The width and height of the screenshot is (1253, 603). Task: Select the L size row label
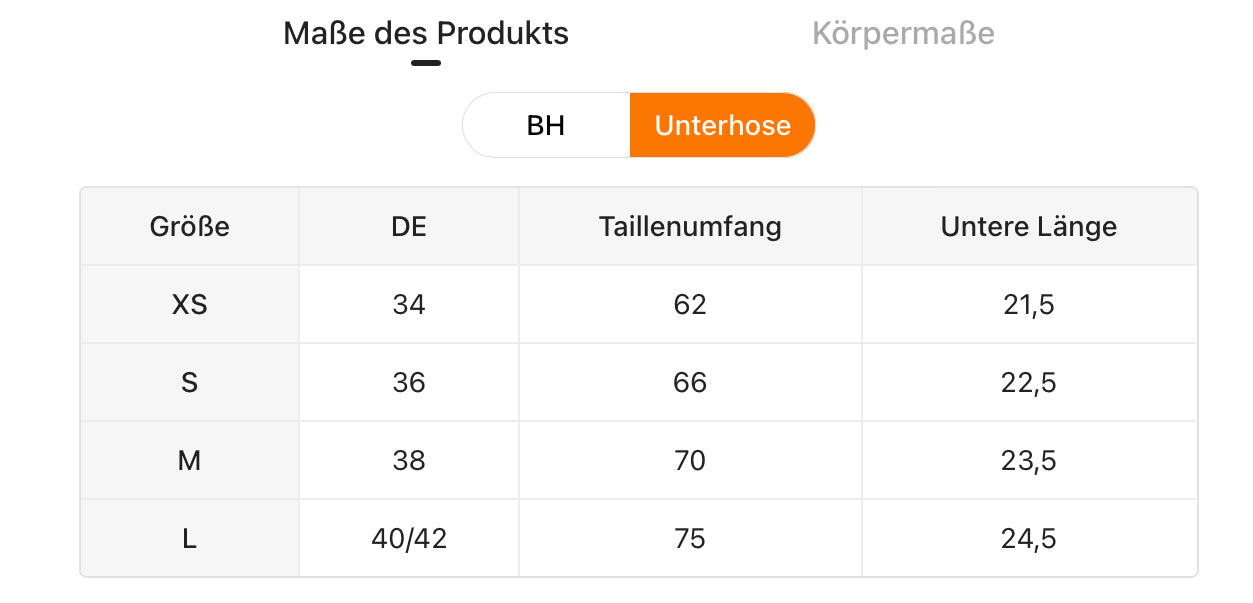189,539
